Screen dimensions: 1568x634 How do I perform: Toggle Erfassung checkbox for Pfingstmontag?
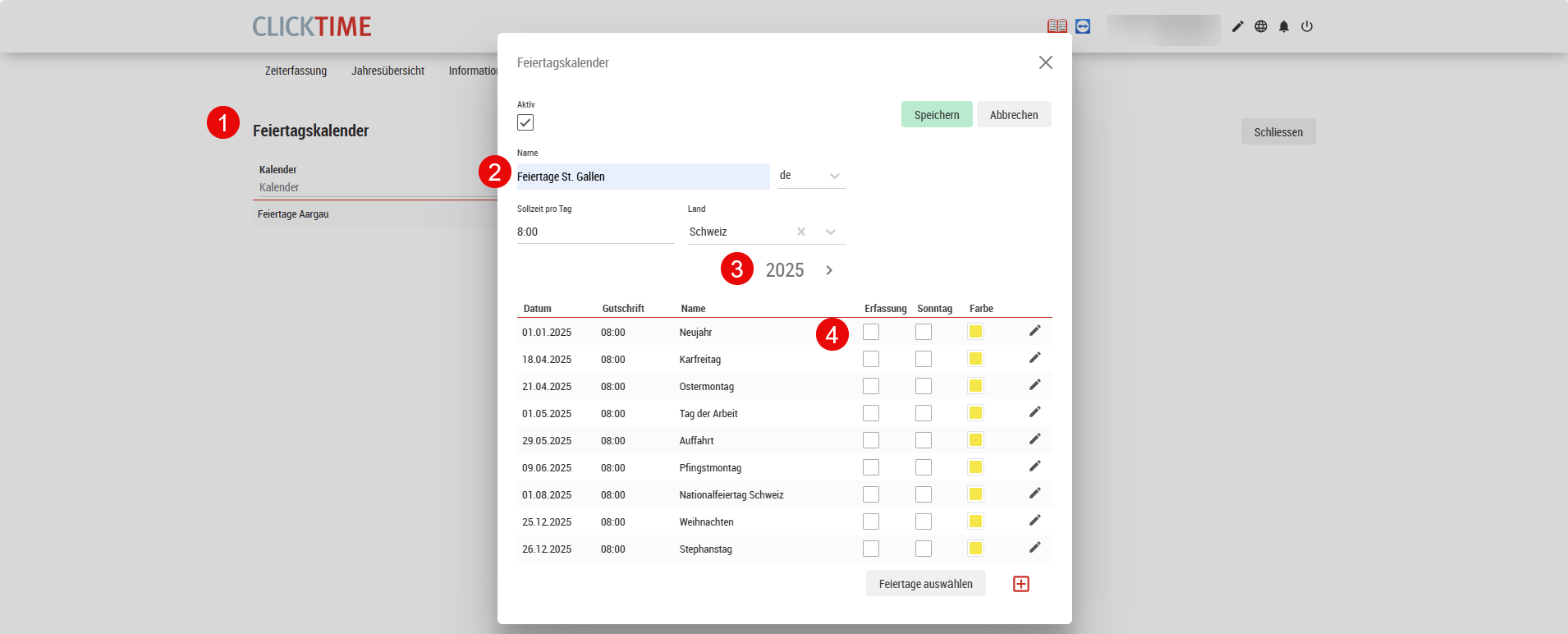pyautogui.click(x=871, y=467)
